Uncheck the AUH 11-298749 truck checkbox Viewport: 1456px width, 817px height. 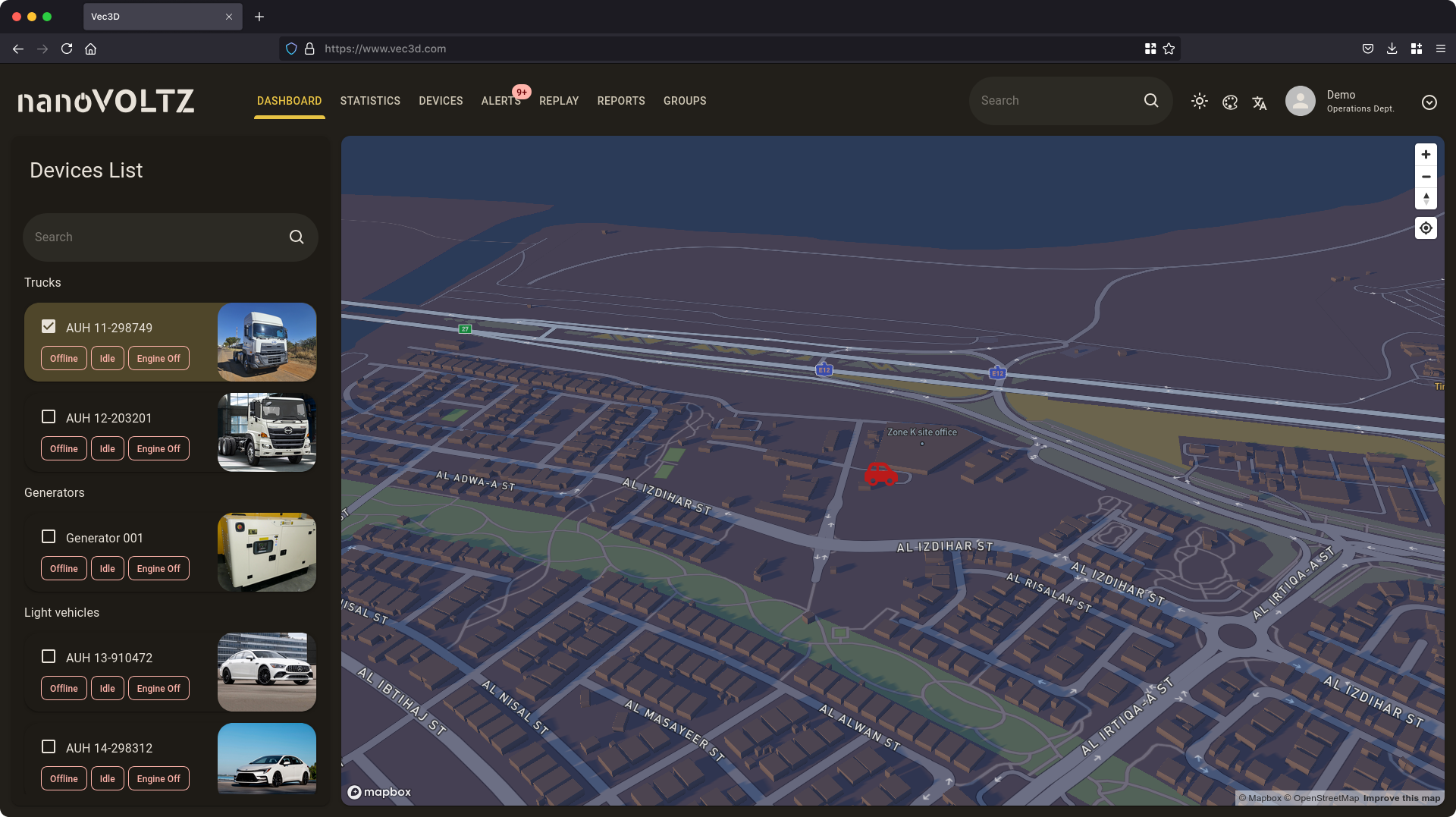[49, 327]
